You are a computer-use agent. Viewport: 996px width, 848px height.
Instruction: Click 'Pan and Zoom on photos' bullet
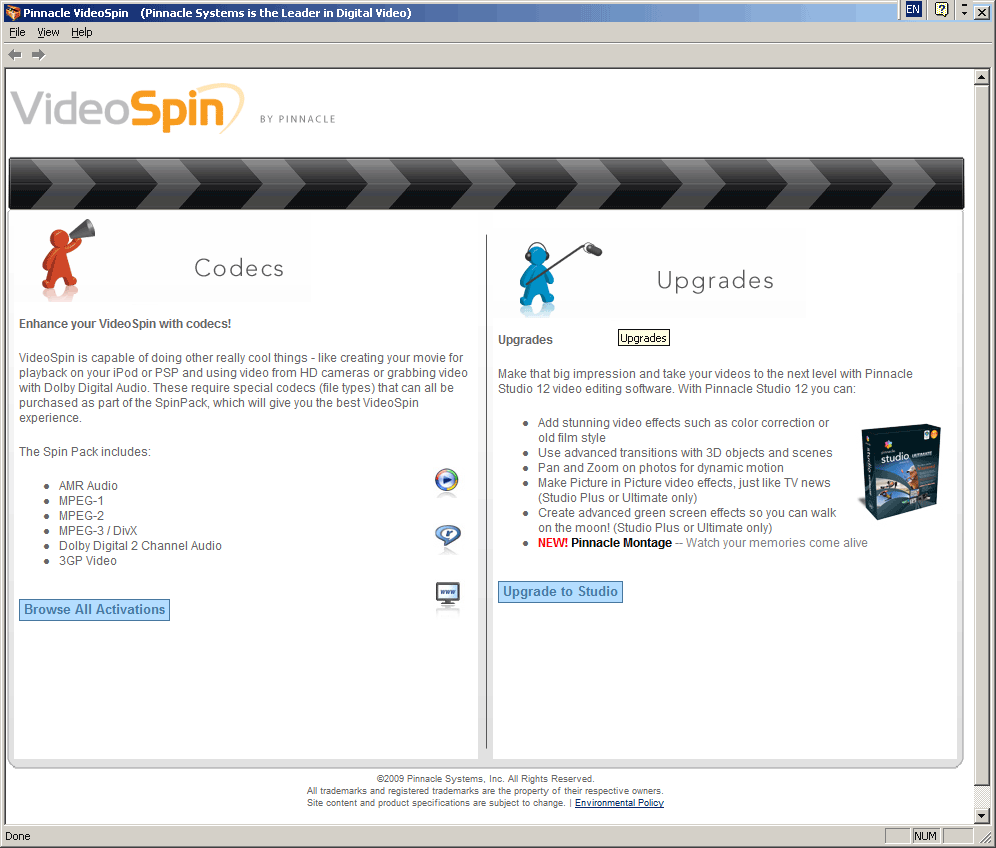(661, 468)
